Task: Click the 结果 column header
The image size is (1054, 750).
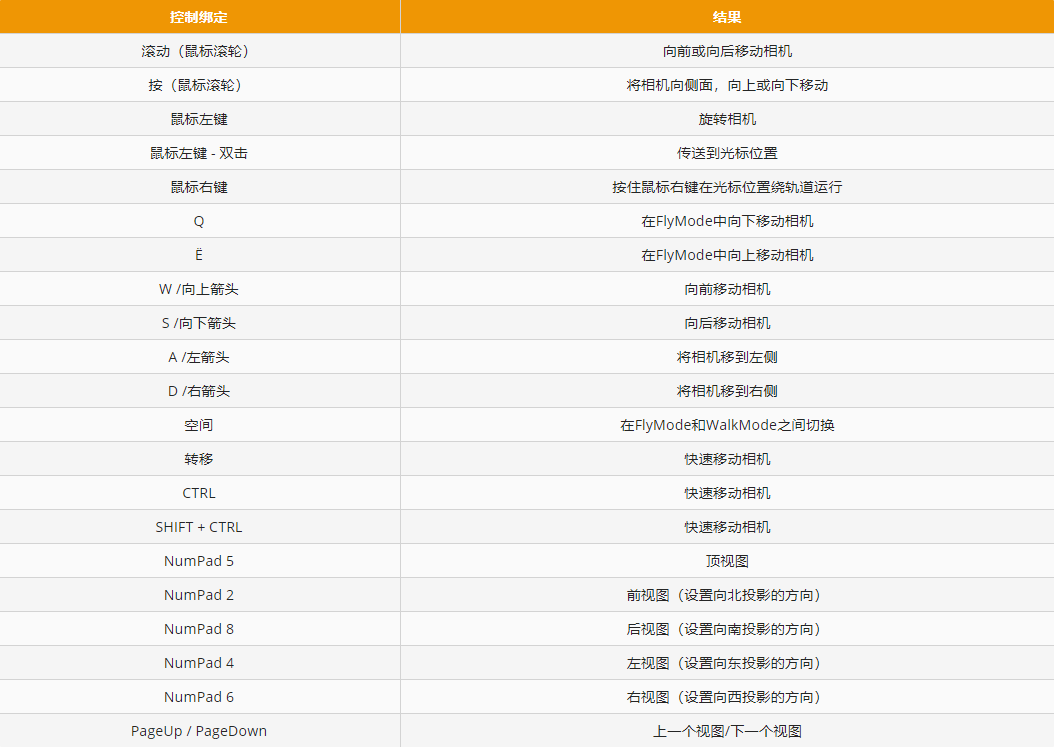Action: point(727,17)
